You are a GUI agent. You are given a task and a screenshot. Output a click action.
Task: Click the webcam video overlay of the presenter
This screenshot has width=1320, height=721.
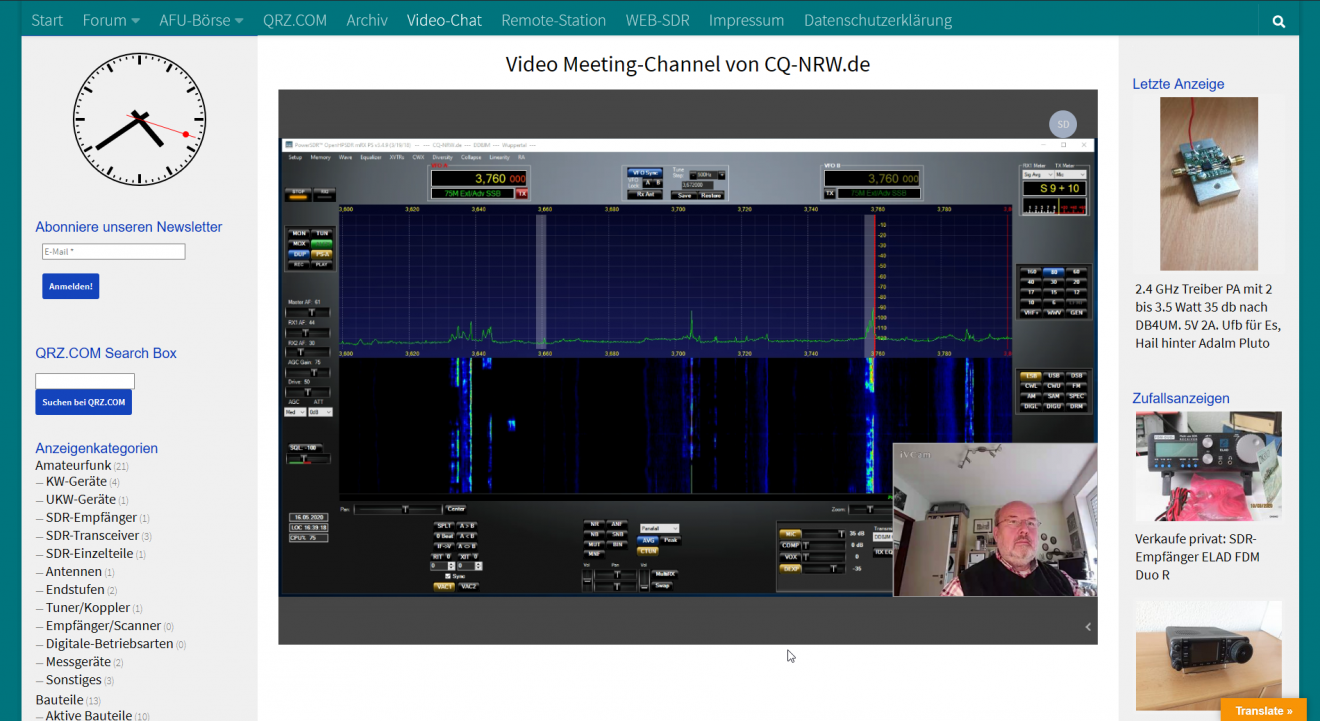[x=995, y=520]
